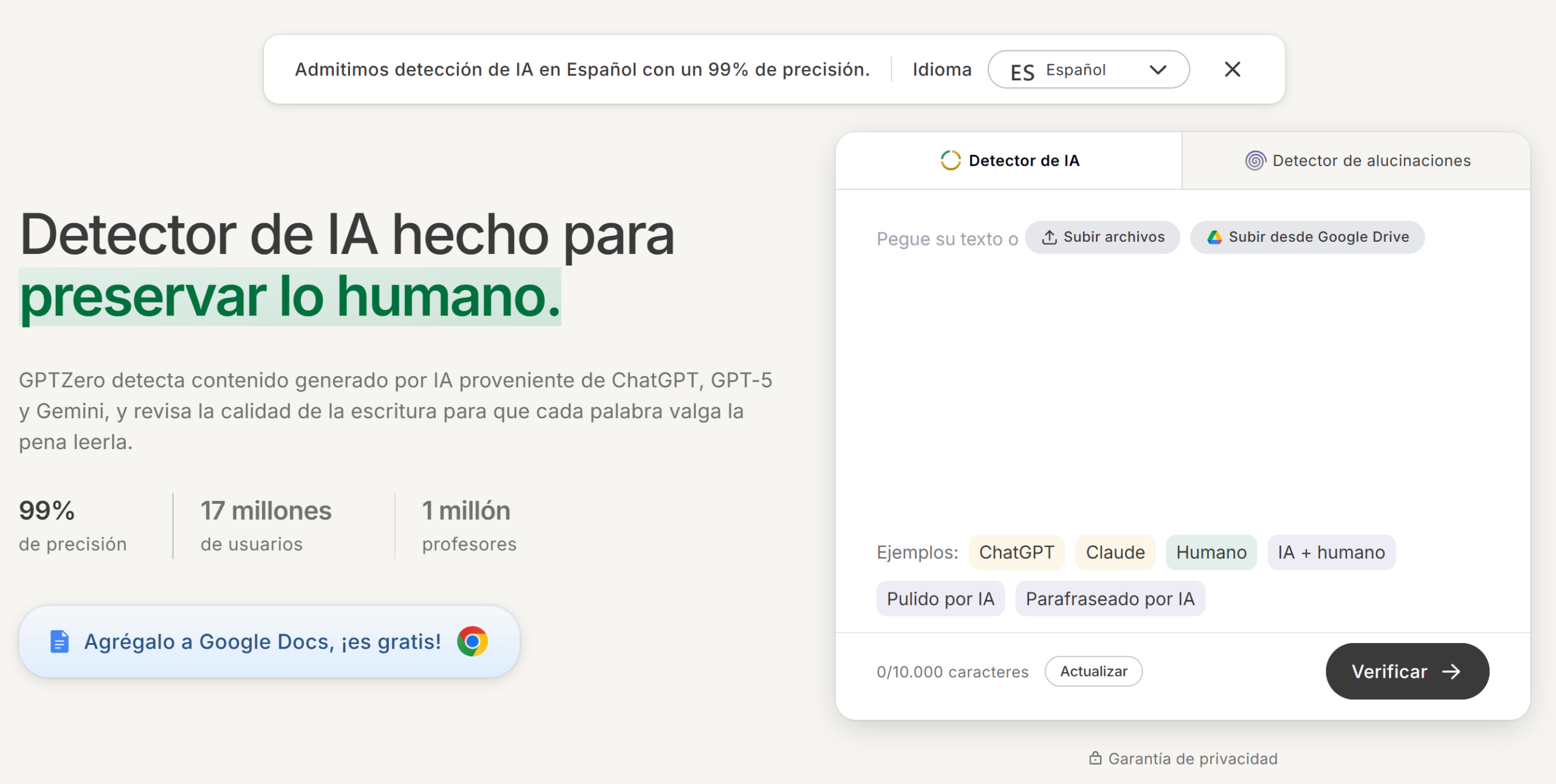Image resolution: width=1556 pixels, height=784 pixels.
Task: Pick the Parafraseado por IA example
Action: coord(1110,599)
